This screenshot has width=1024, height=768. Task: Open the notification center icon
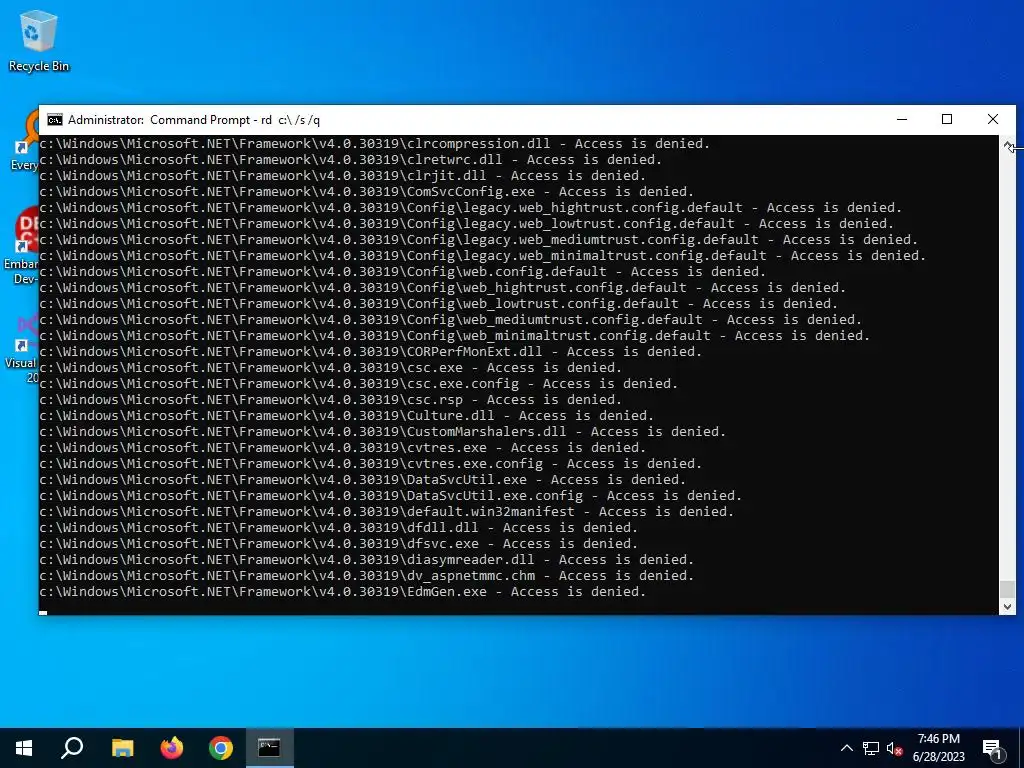pyautogui.click(x=993, y=748)
